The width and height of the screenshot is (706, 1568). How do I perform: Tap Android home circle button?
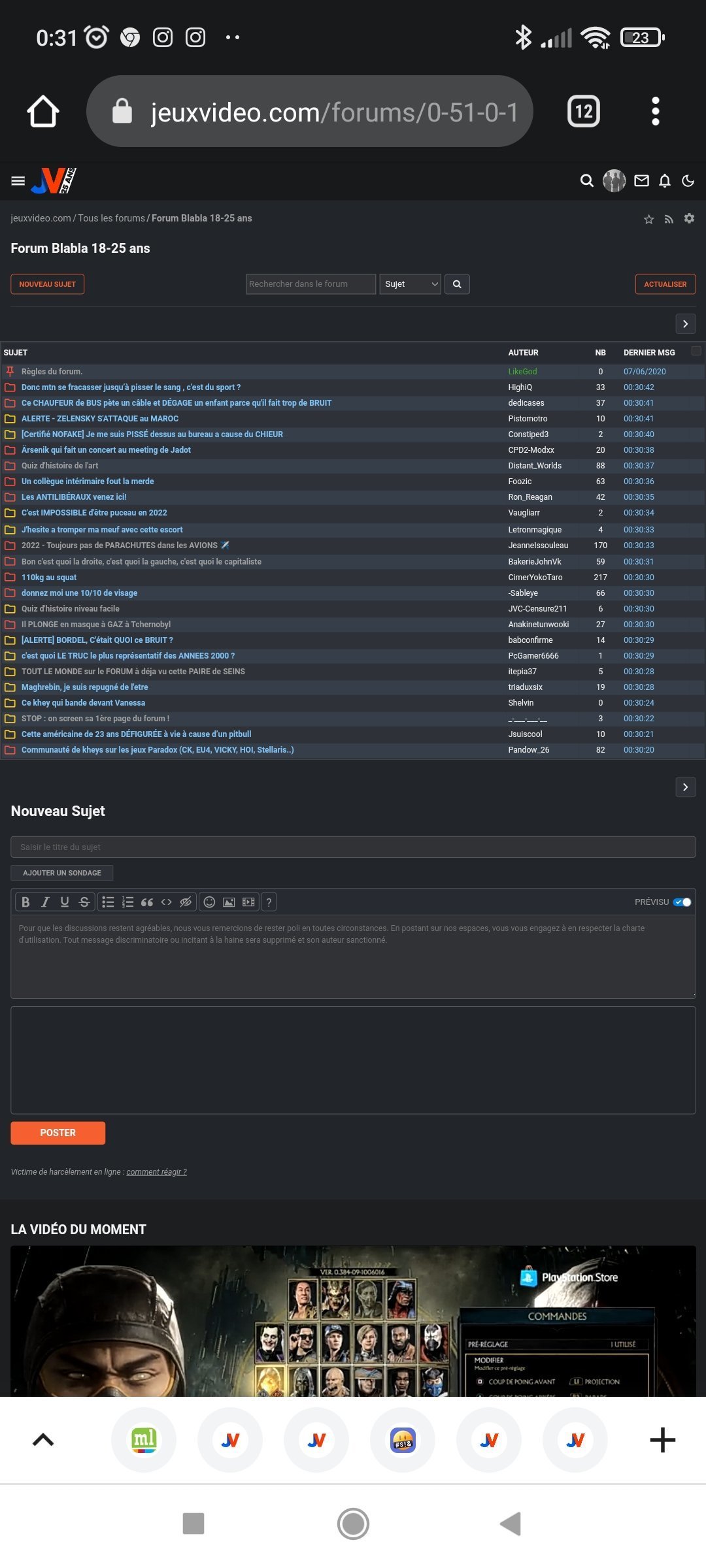(353, 1524)
